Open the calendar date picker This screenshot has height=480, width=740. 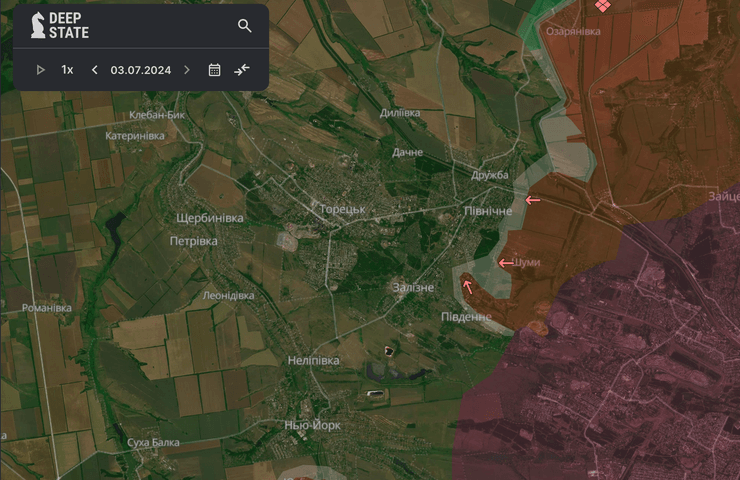[x=214, y=70]
